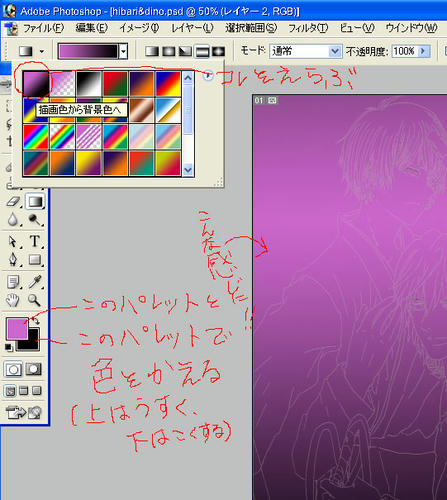Pick the copper gradient preset
447x500 pixels.
(142, 110)
